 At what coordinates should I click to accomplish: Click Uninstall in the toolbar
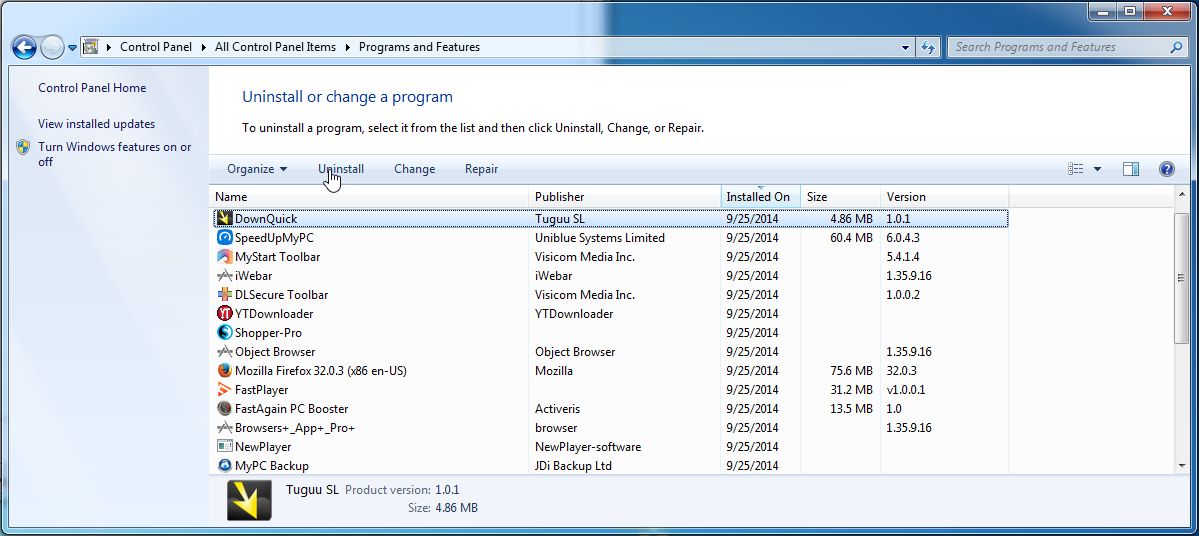click(x=341, y=169)
